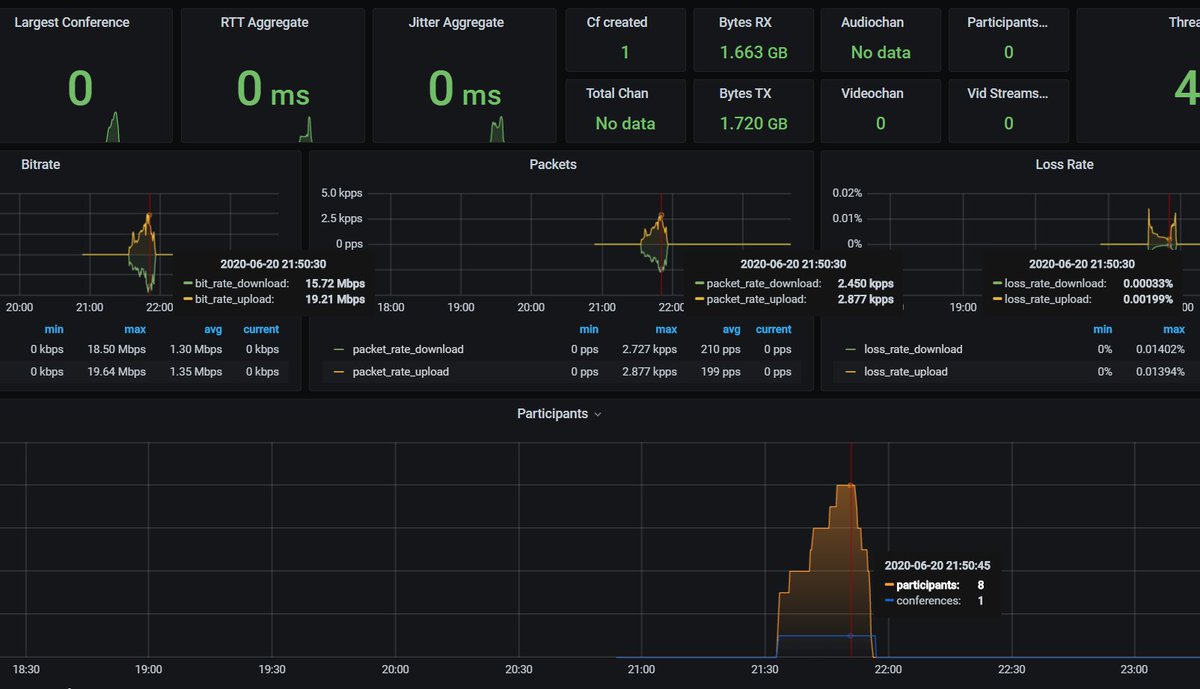1200x689 pixels.
Task: Open the Vid Streams panel title
Action: (x=1008, y=93)
